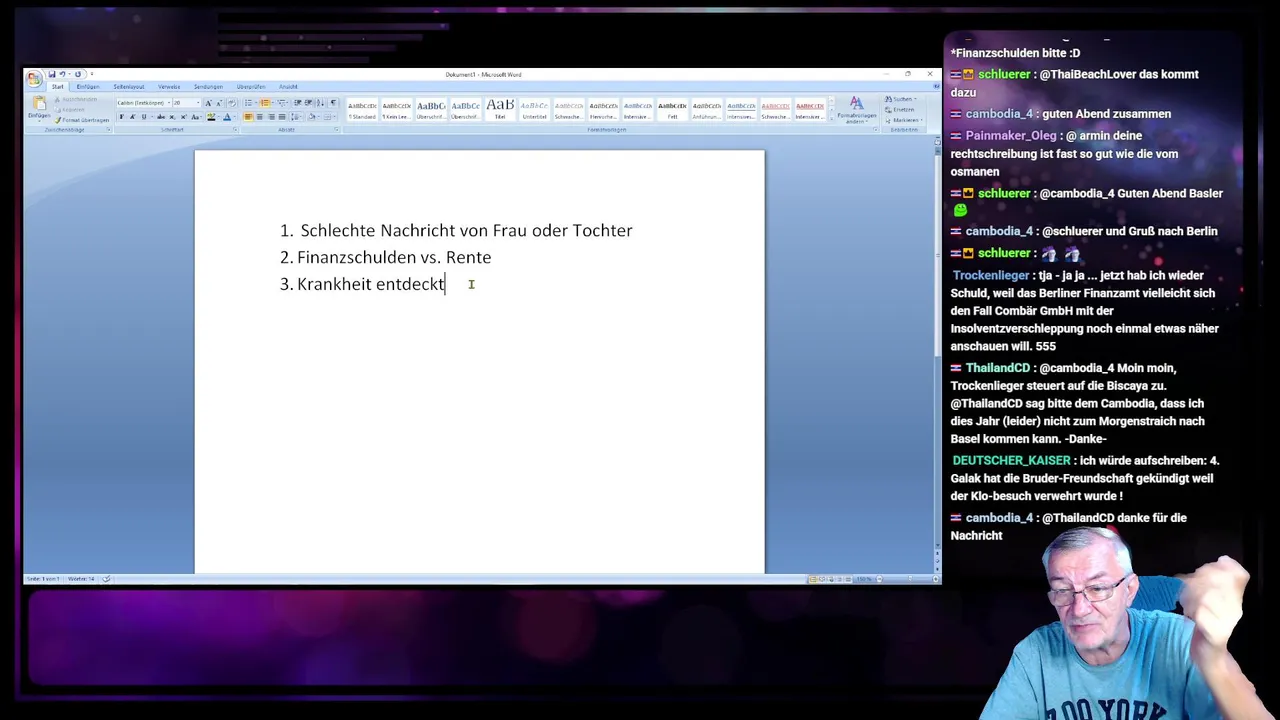Toggle italic formatting (K)
The height and width of the screenshot is (720, 1280).
click(132, 117)
